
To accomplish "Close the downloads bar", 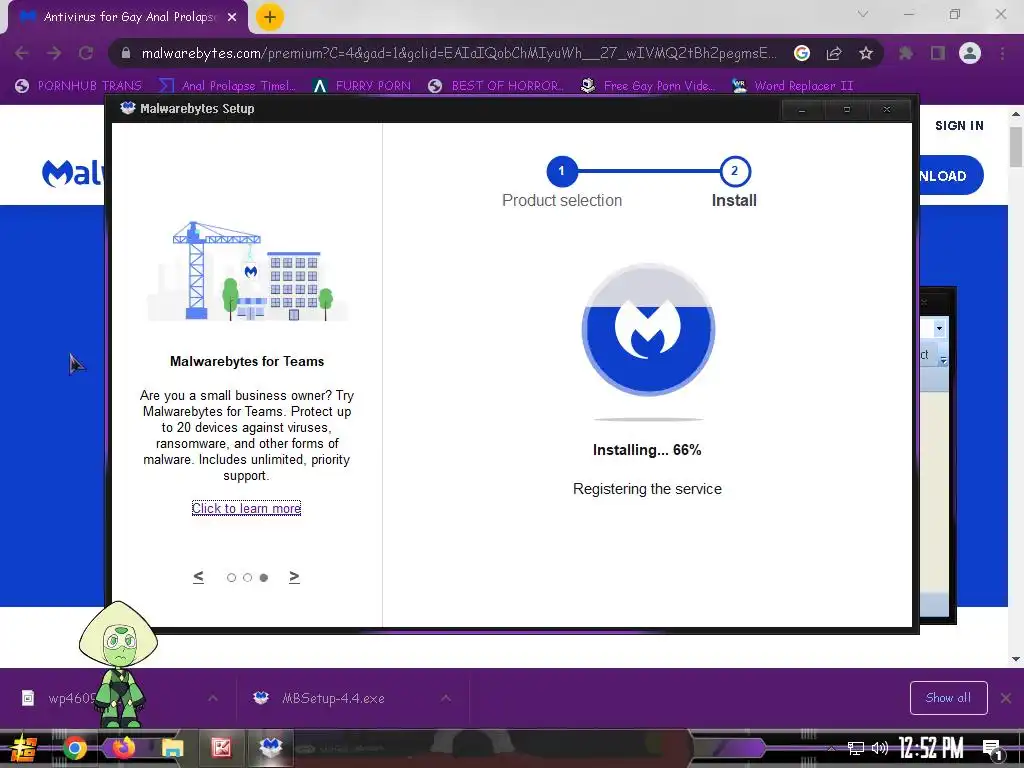I will [x=1006, y=699].
